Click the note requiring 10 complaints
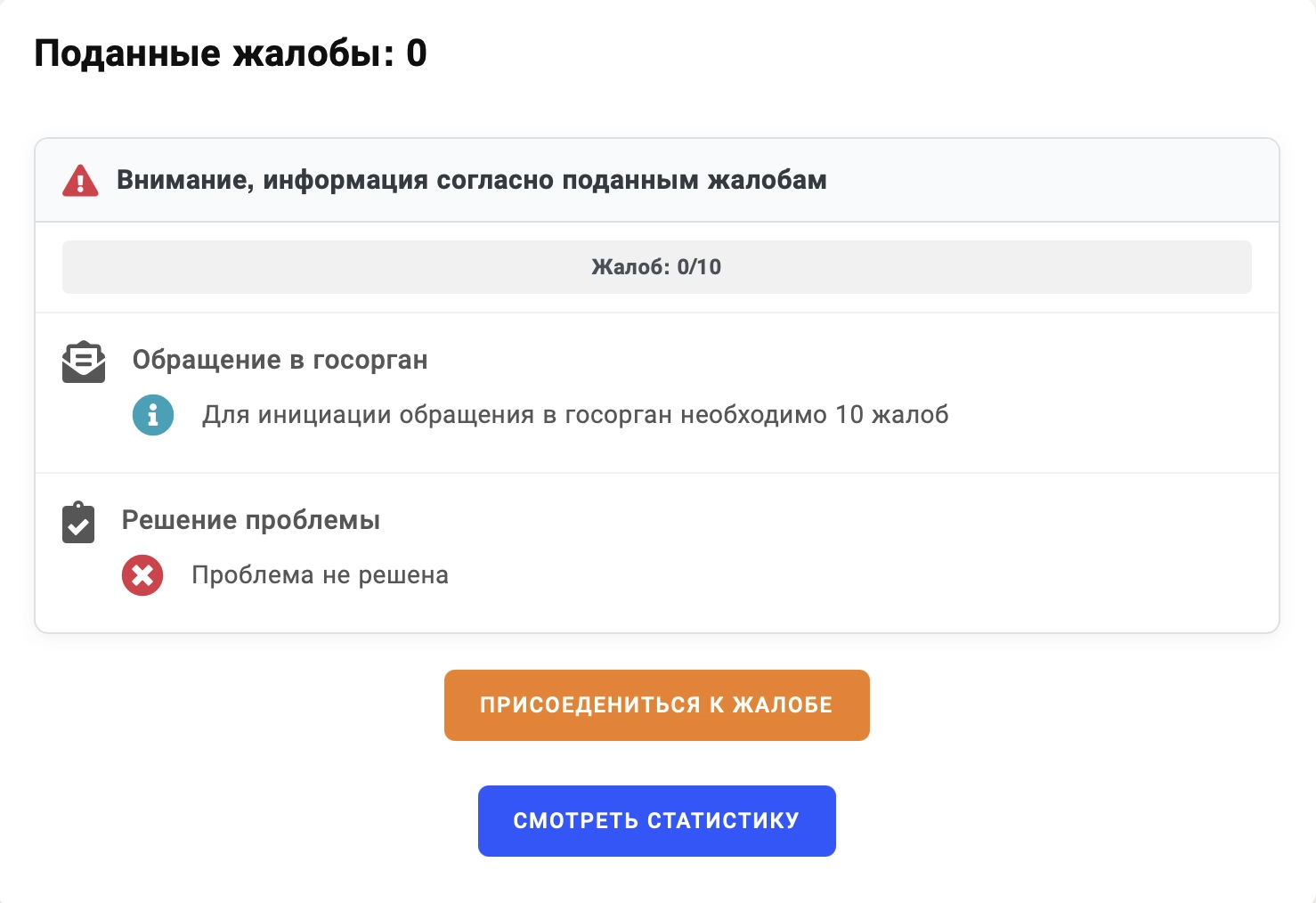 point(575,415)
